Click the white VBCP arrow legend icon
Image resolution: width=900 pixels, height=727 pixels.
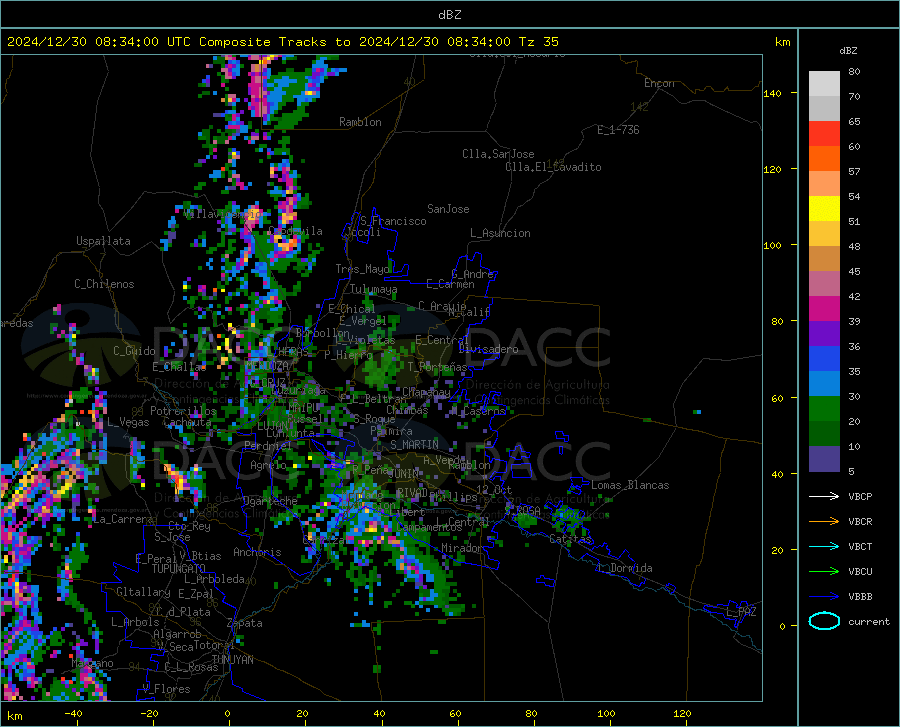click(x=824, y=496)
